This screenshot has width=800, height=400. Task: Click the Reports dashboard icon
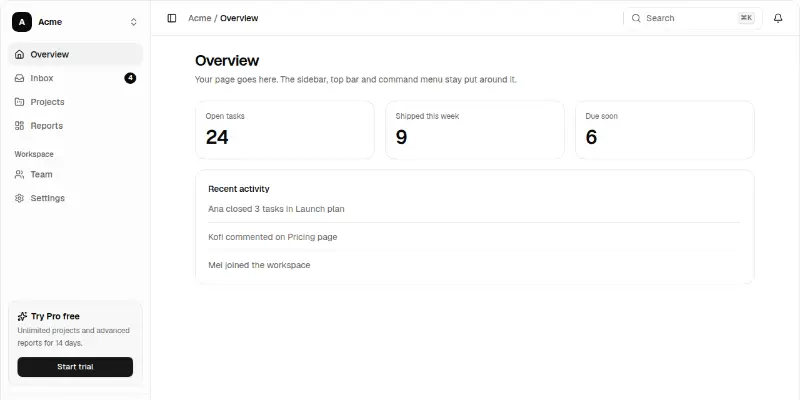click(19, 126)
